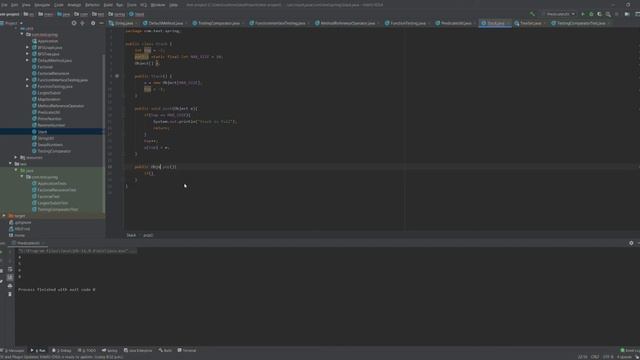Screen dimensions: 640x360
Task: Click the 'Stack' breadcrumb below the editor
Action: click(131, 235)
